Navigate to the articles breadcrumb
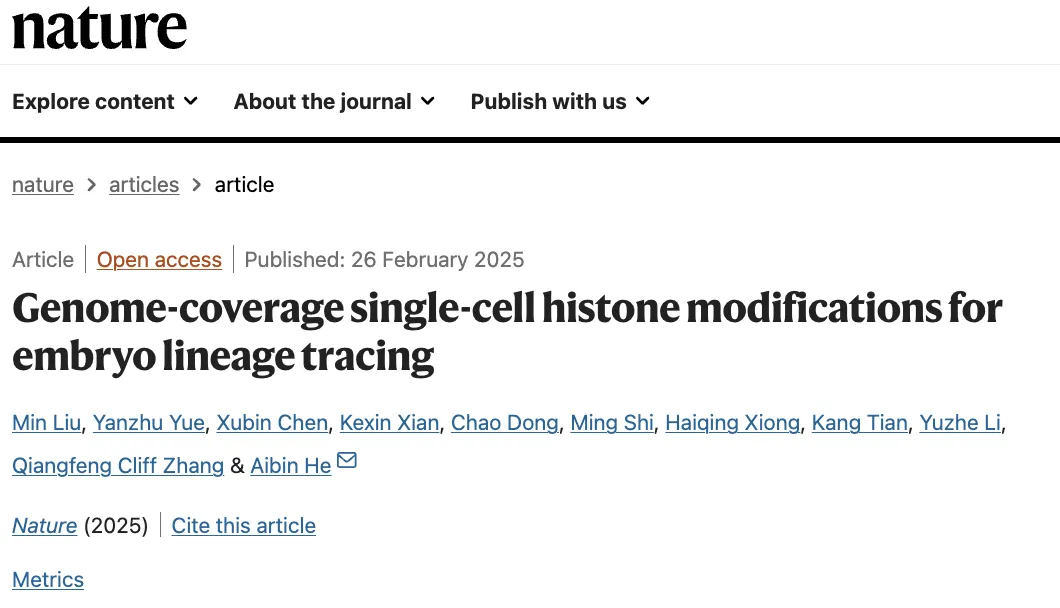Screen dimensions: 1060x608 (144, 185)
